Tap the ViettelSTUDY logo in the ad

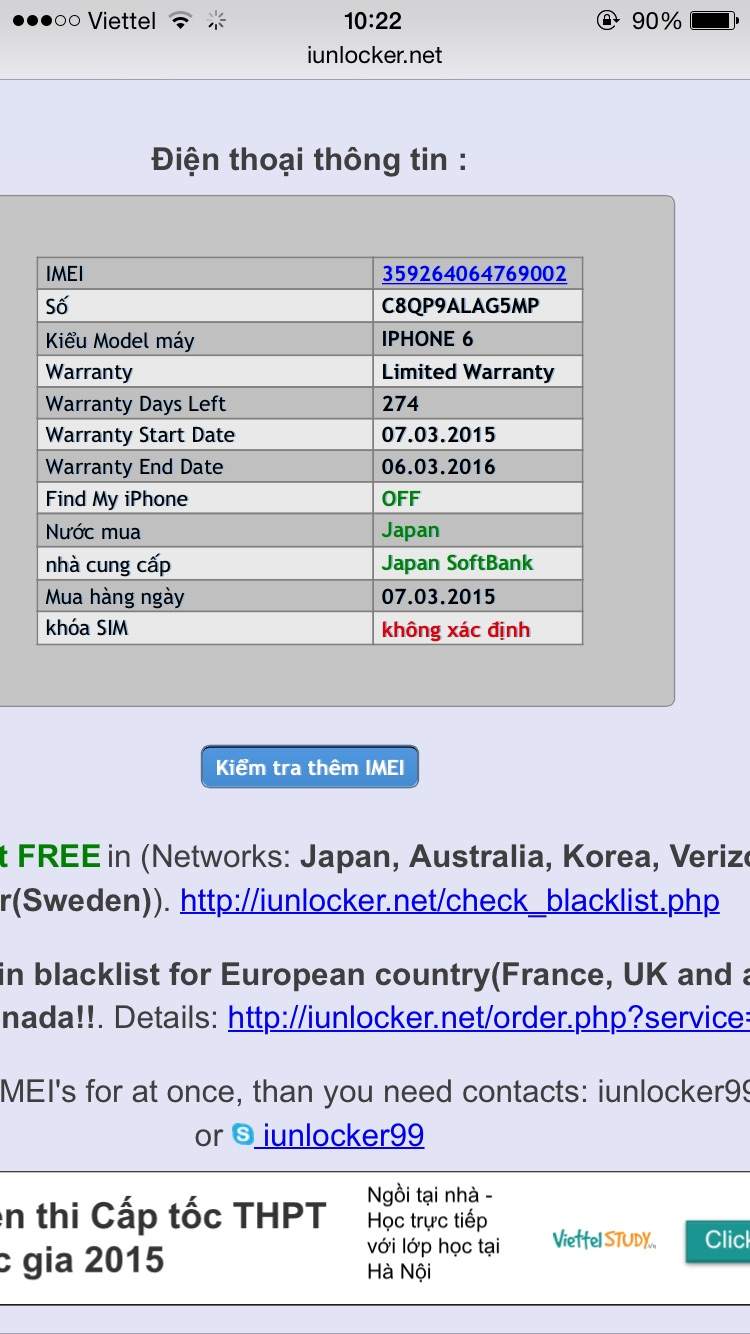pyautogui.click(x=604, y=1240)
